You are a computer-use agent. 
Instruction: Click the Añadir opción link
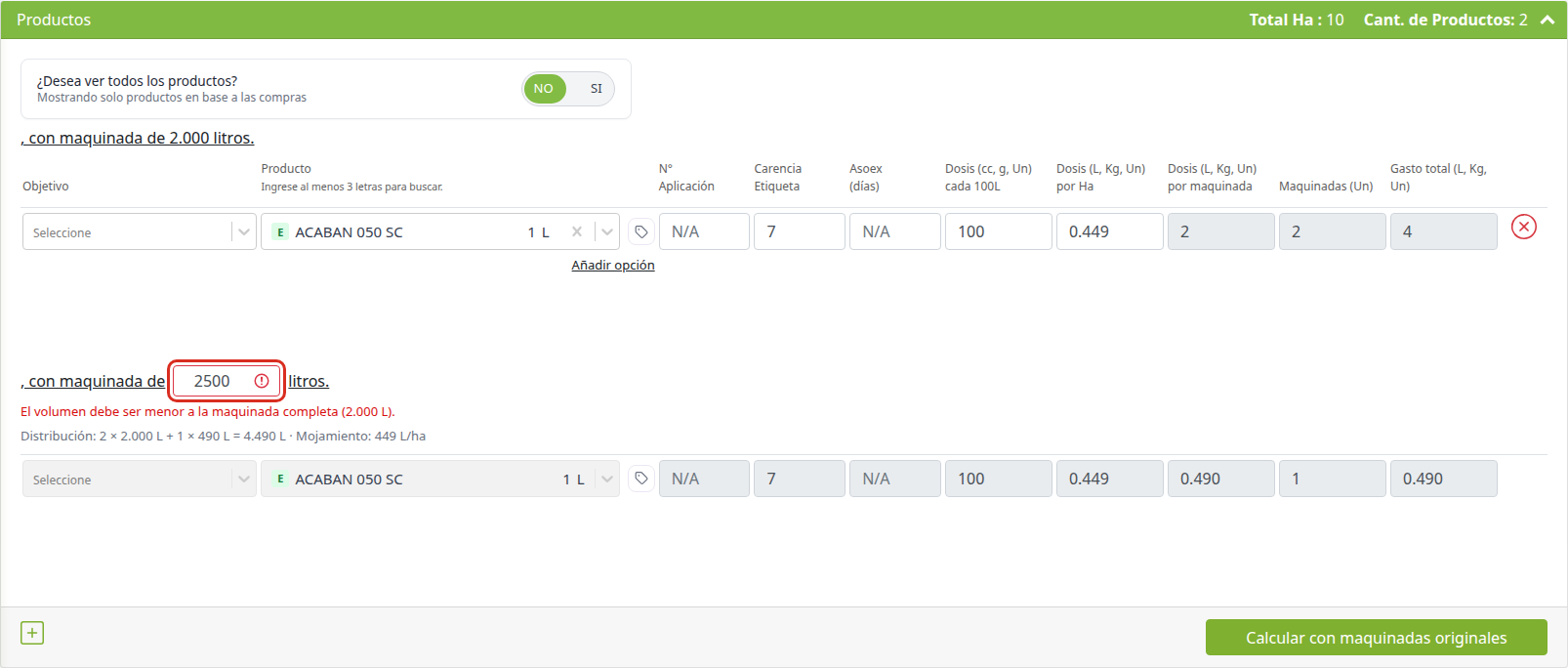613,266
